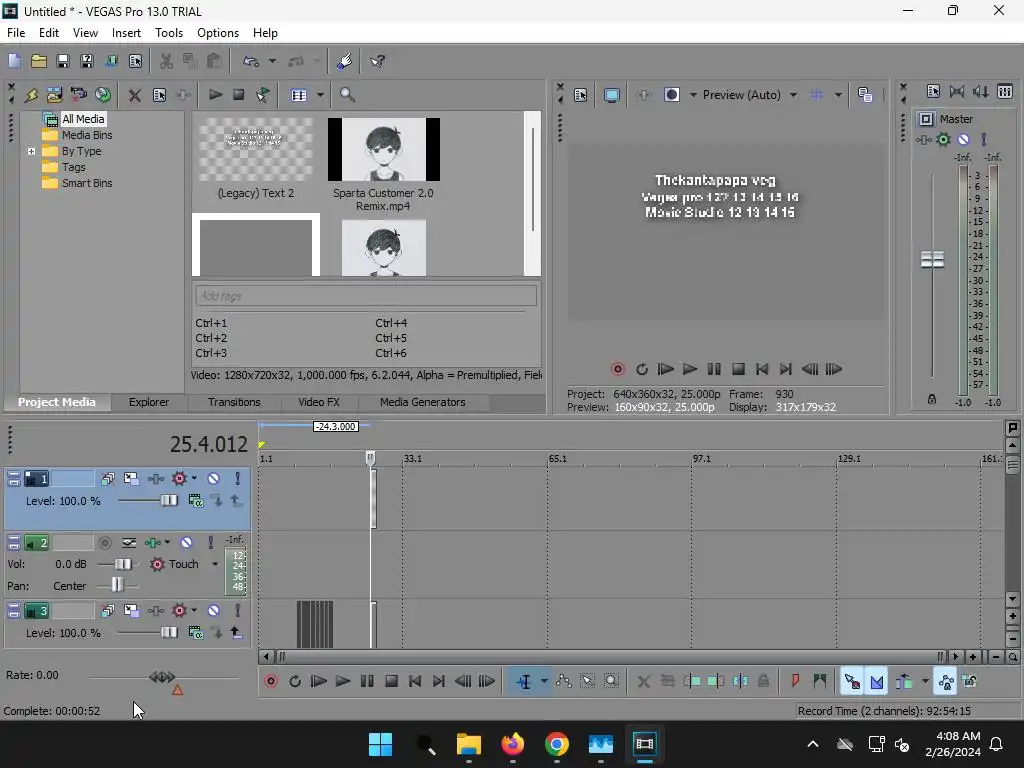This screenshot has width=1024, height=768.
Task: Mute audio track 2
Action: [x=186, y=543]
